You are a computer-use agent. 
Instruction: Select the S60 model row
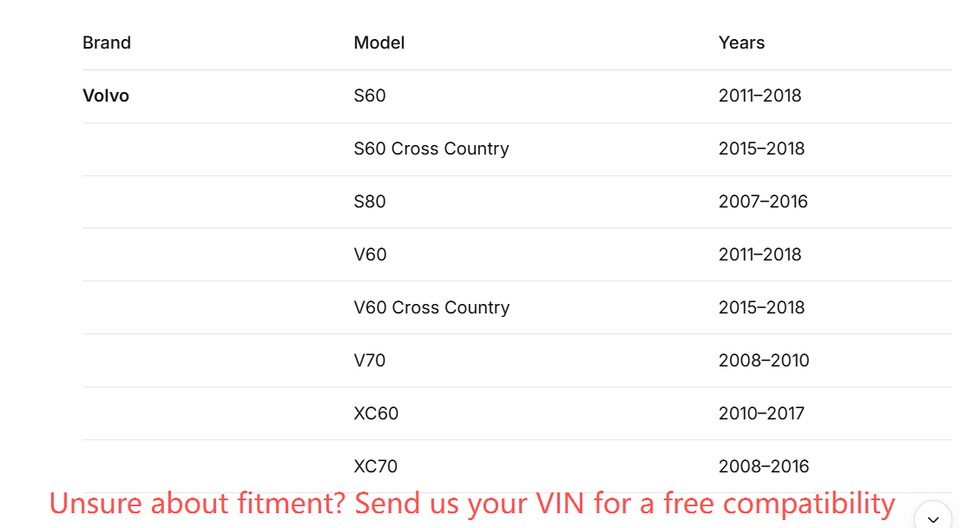point(370,96)
